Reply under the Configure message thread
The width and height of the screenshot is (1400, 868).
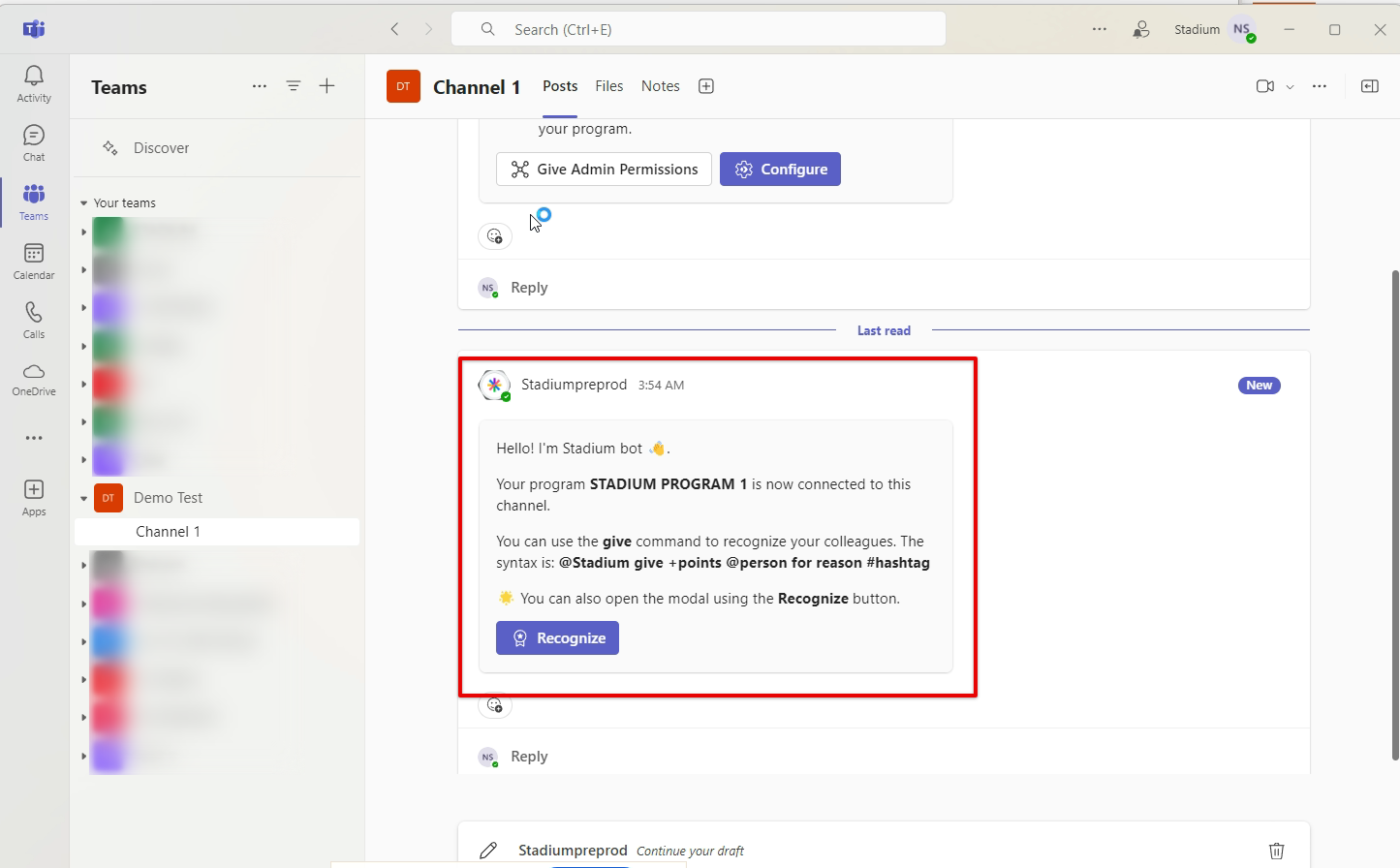pyautogui.click(x=529, y=288)
